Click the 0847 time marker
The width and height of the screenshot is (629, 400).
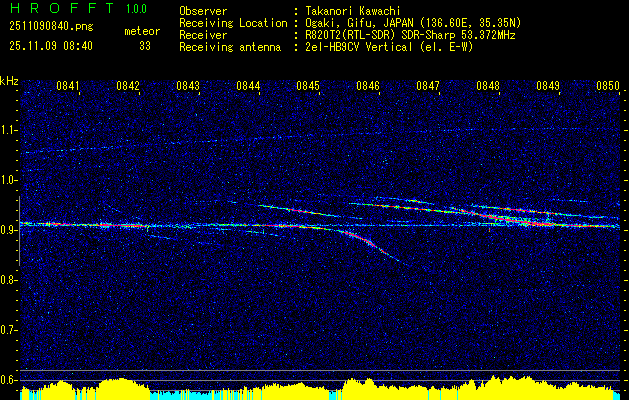[x=428, y=85]
